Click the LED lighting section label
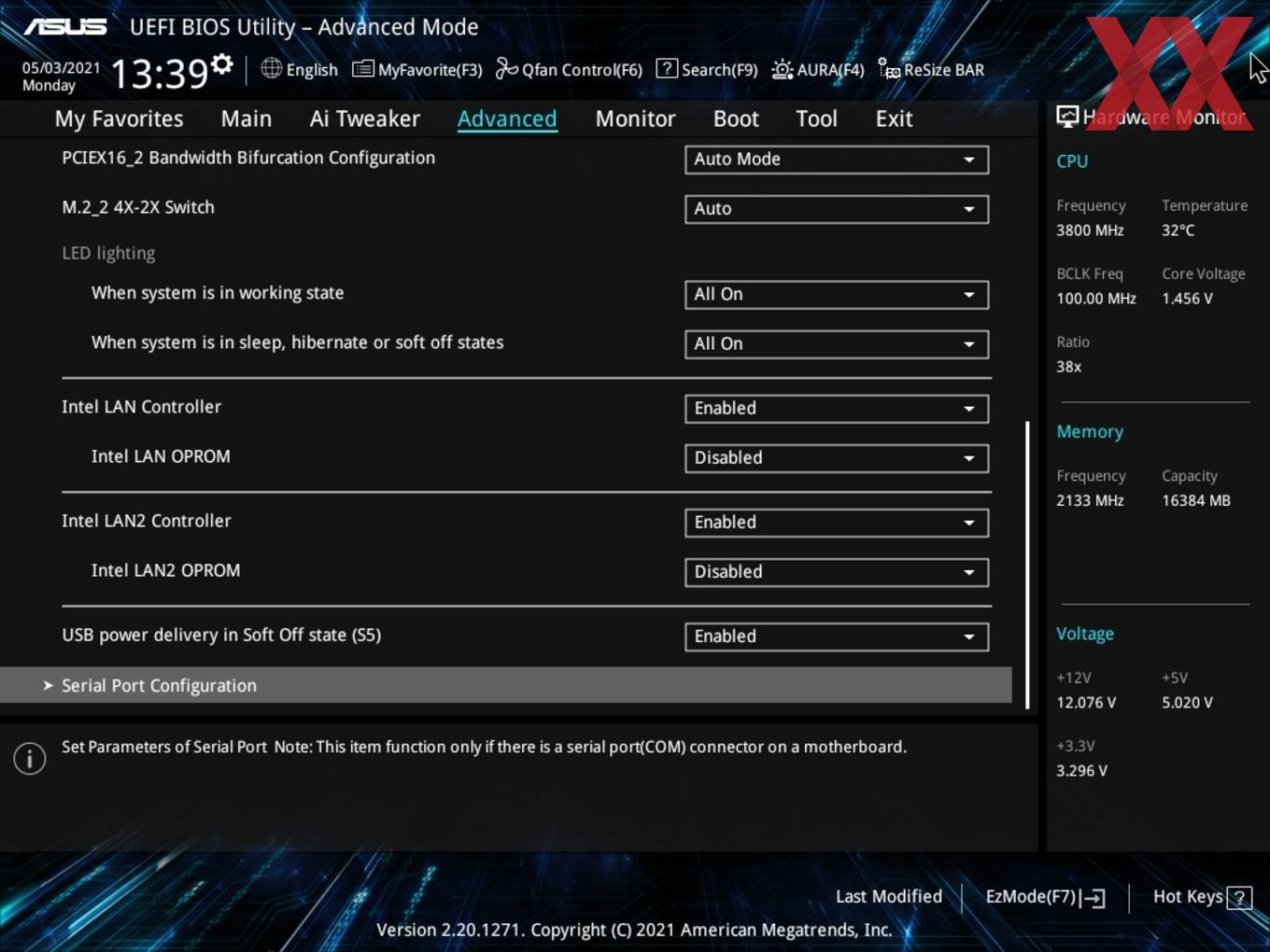Viewport: 1270px width, 952px height. click(108, 253)
